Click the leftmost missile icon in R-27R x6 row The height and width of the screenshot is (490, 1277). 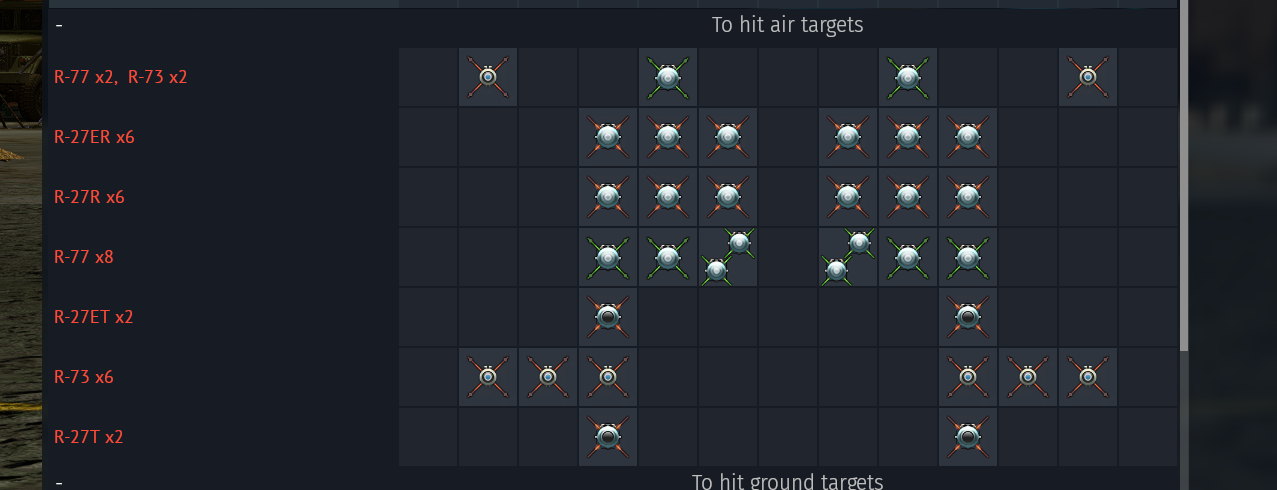tap(608, 197)
